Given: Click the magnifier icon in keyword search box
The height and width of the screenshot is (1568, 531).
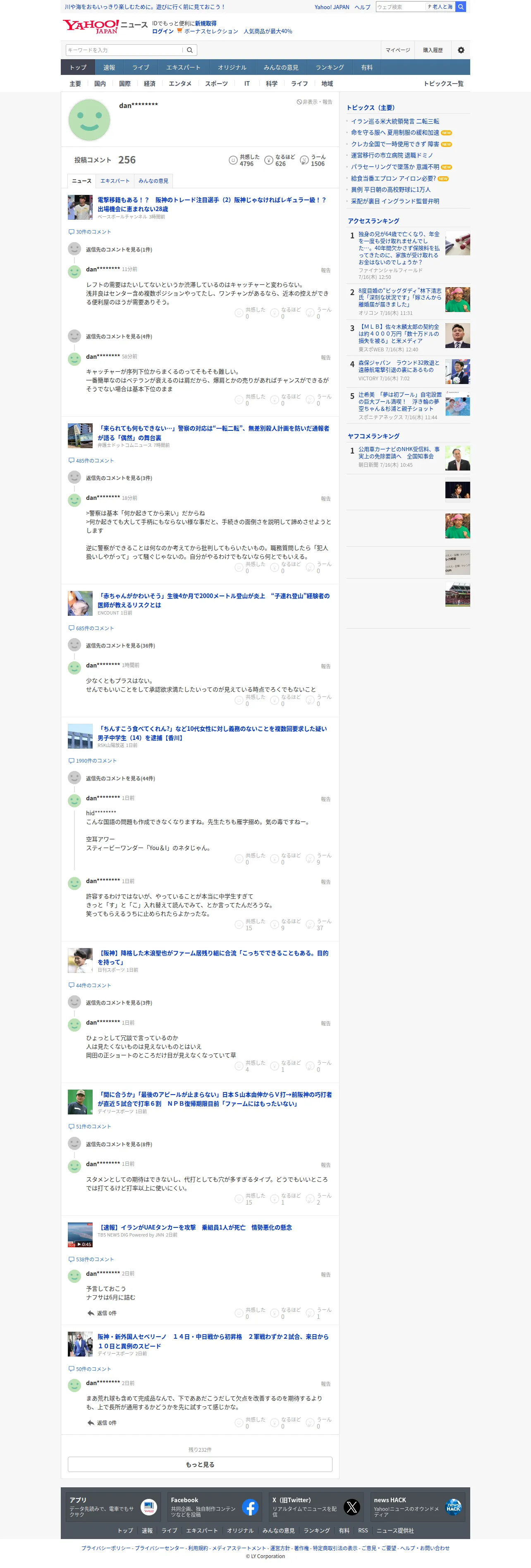Looking at the screenshot, I should (190, 50).
